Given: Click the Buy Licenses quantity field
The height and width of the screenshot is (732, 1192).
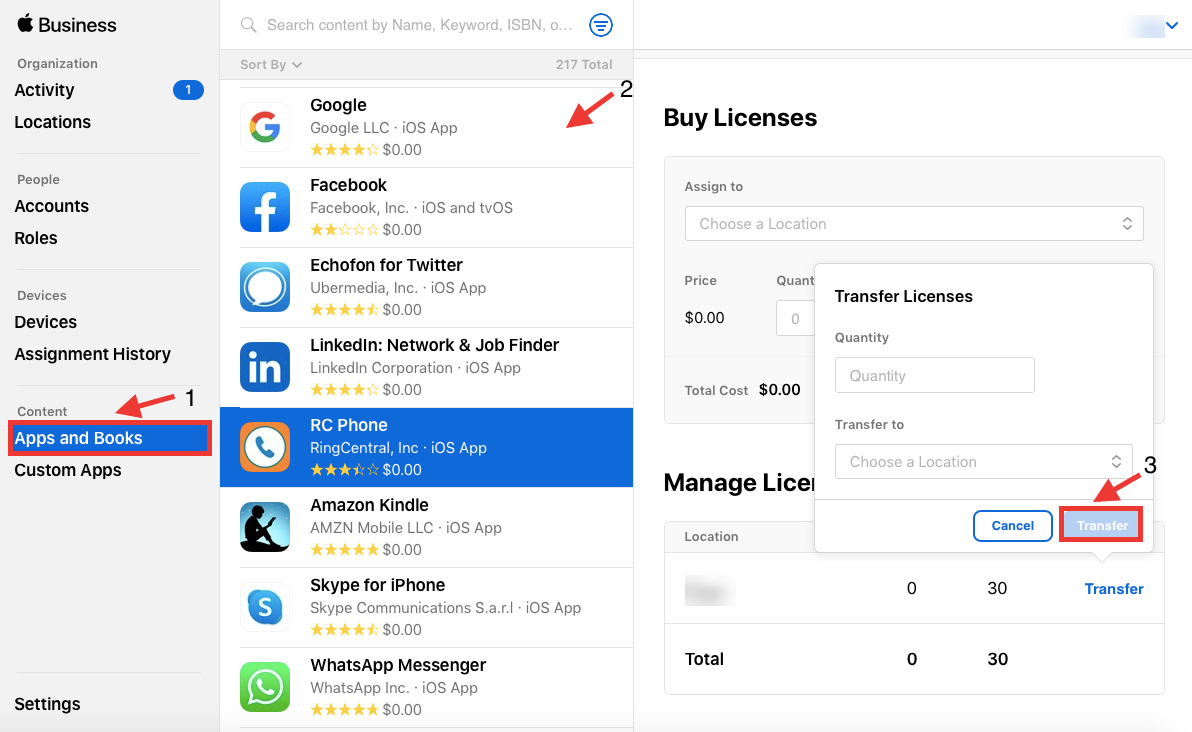Looking at the screenshot, I should [x=795, y=318].
